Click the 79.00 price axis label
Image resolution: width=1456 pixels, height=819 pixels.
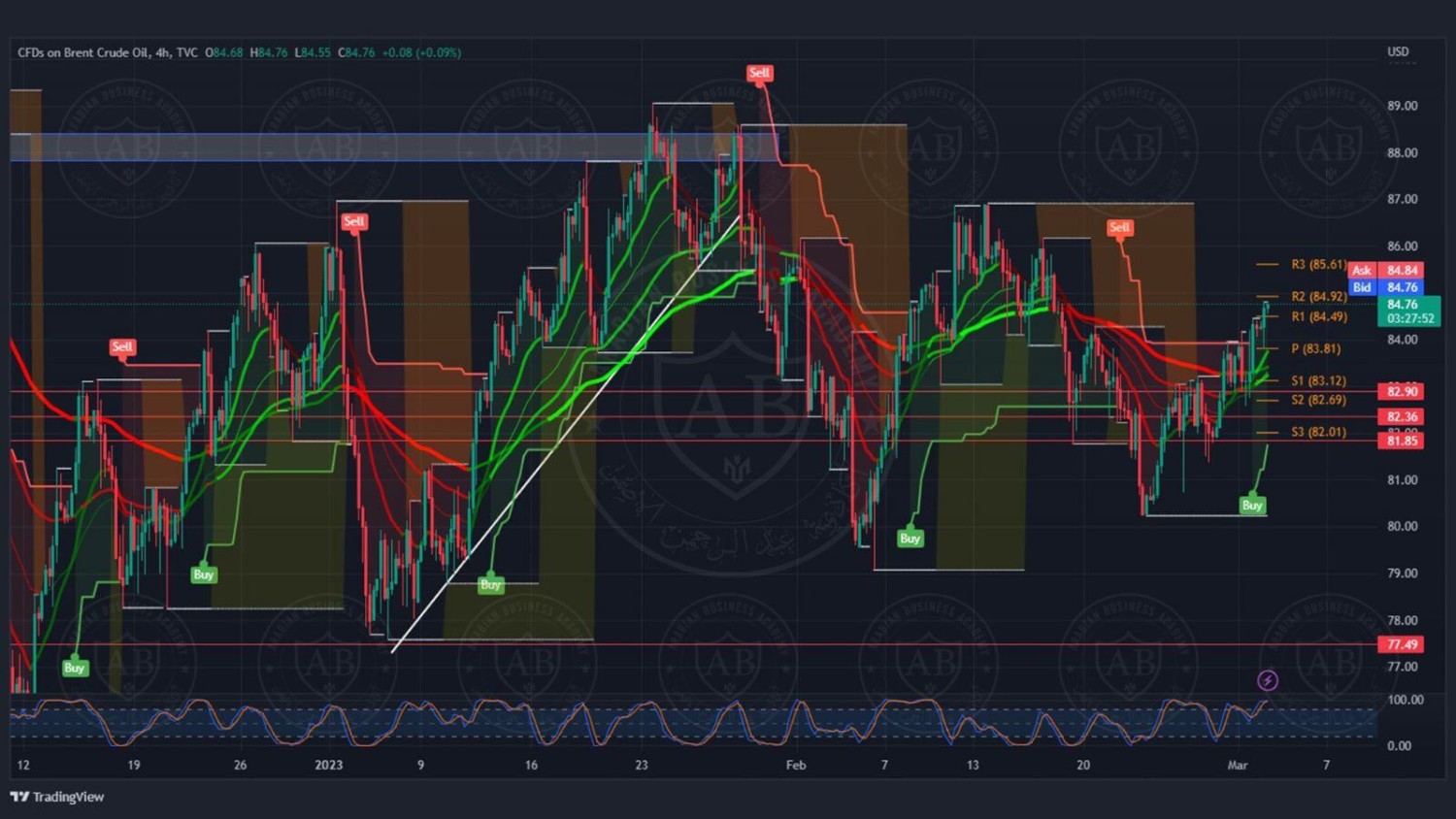[1402, 573]
